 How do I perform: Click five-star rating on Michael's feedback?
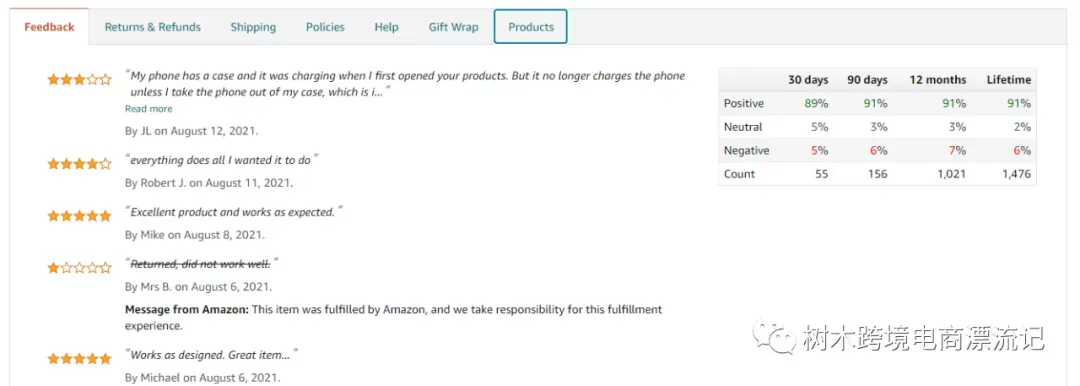coord(79,358)
